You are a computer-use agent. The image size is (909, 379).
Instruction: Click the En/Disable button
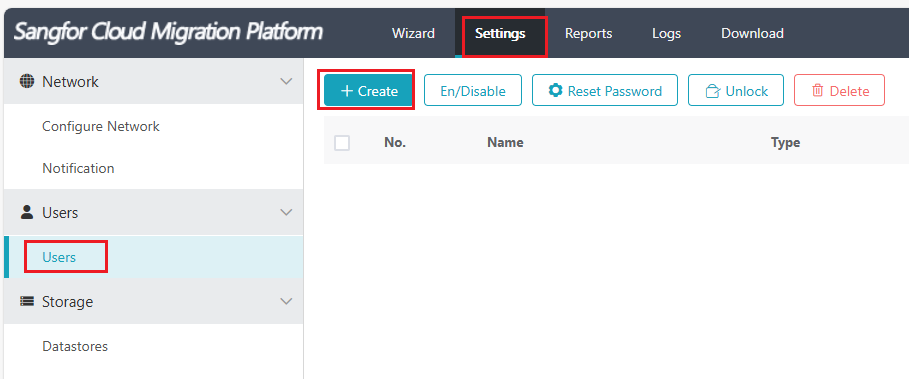(472, 90)
